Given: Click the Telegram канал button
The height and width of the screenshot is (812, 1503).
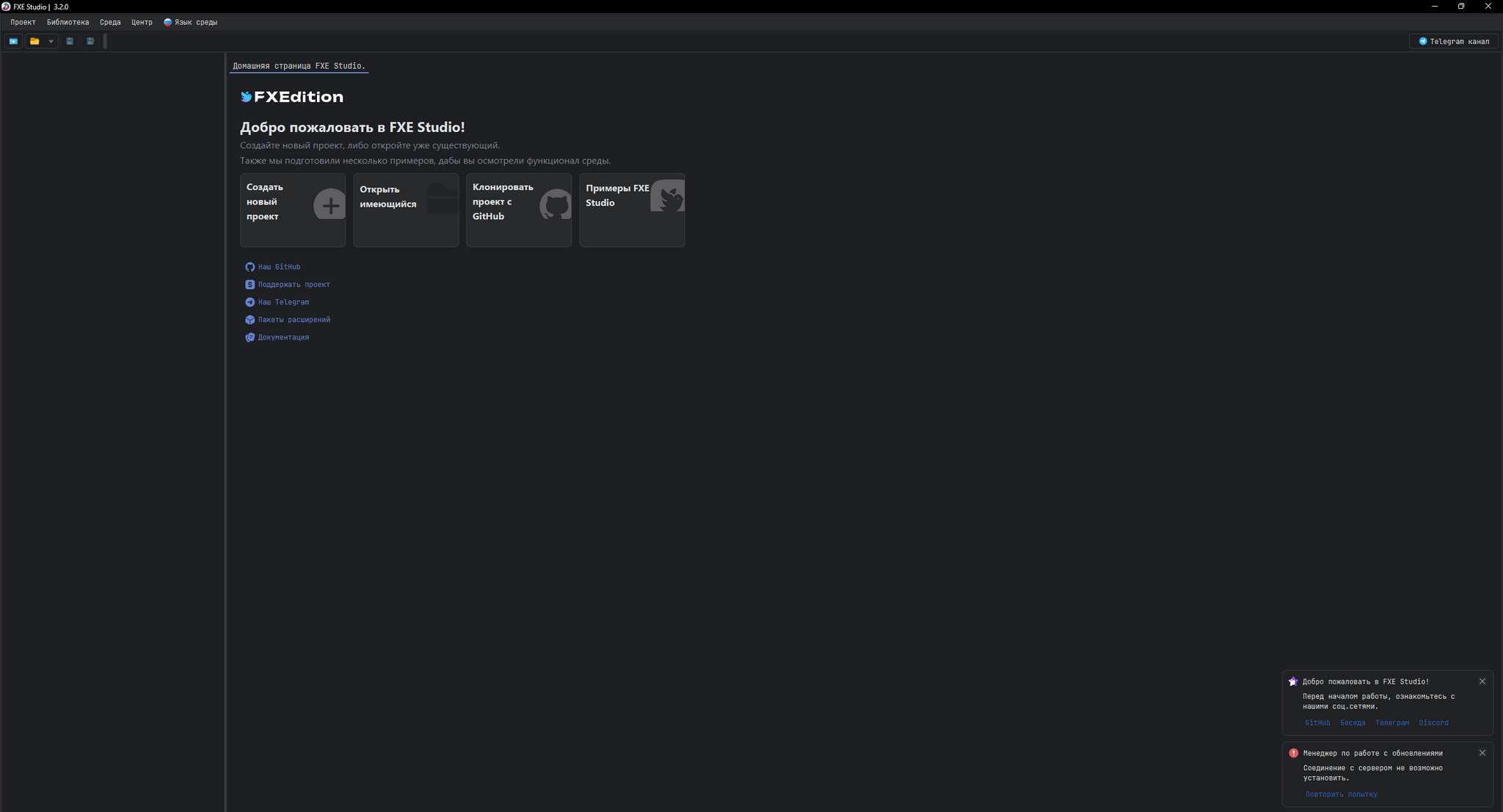Looking at the screenshot, I should click(1454, 41).
